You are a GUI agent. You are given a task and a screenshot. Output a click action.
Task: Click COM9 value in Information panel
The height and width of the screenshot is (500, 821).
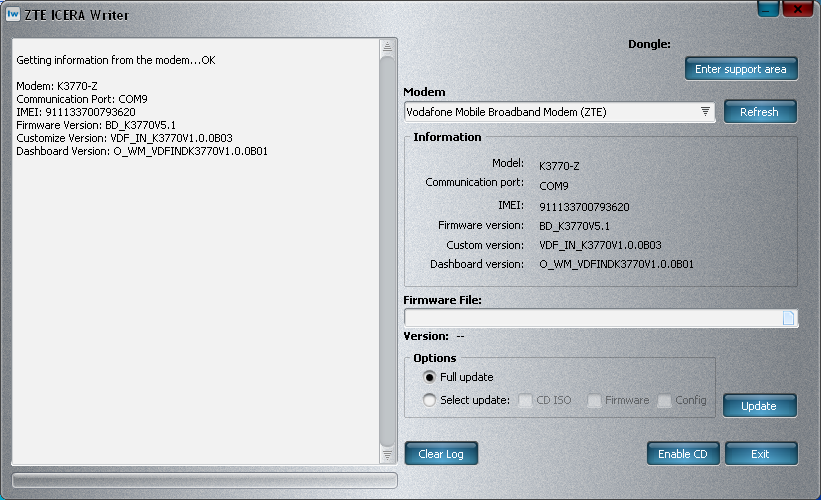(553, 186)
